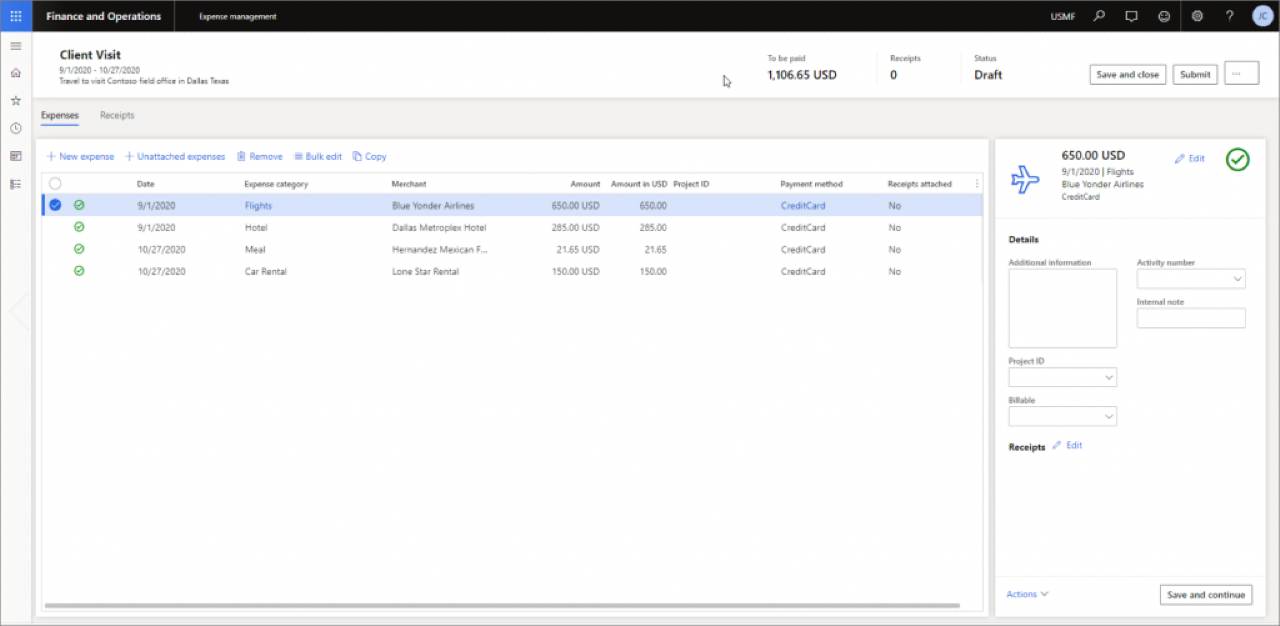Click the horizontal scrollbar under expense grid
1280x626 pixels.
502,605
